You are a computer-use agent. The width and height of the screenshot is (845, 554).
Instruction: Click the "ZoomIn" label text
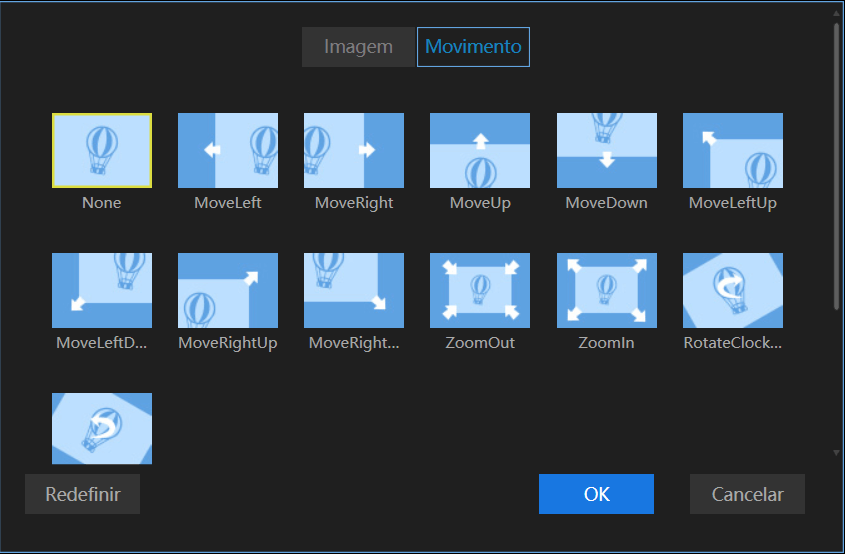coord(607,343)
